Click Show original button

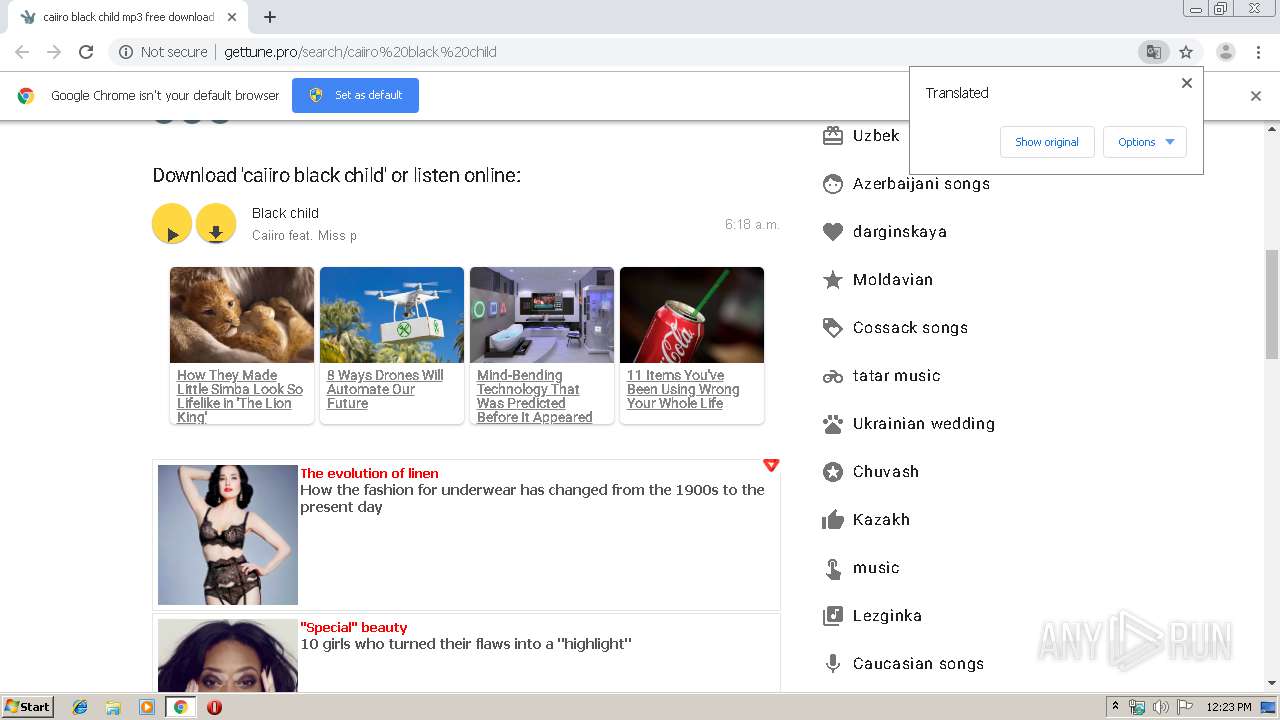tap(1047, 142)
